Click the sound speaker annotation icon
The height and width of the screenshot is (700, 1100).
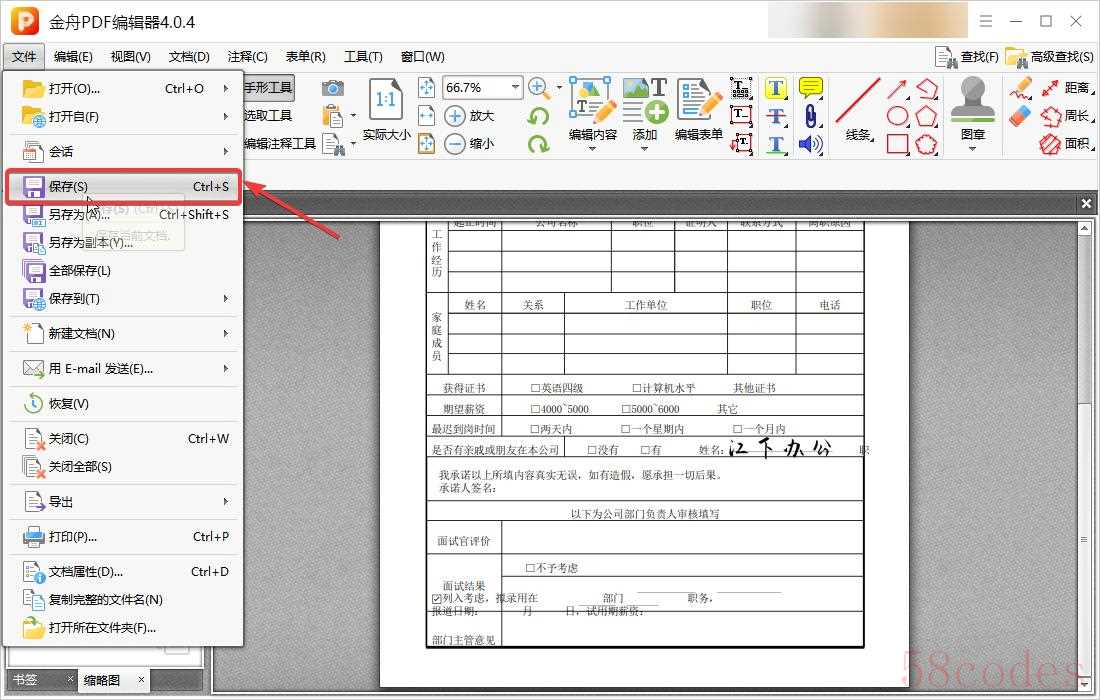click(810, 144)
